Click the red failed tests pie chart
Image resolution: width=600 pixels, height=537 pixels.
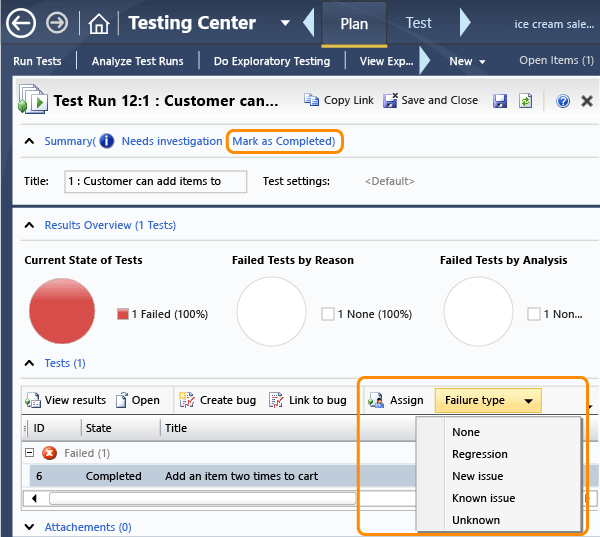62,312
